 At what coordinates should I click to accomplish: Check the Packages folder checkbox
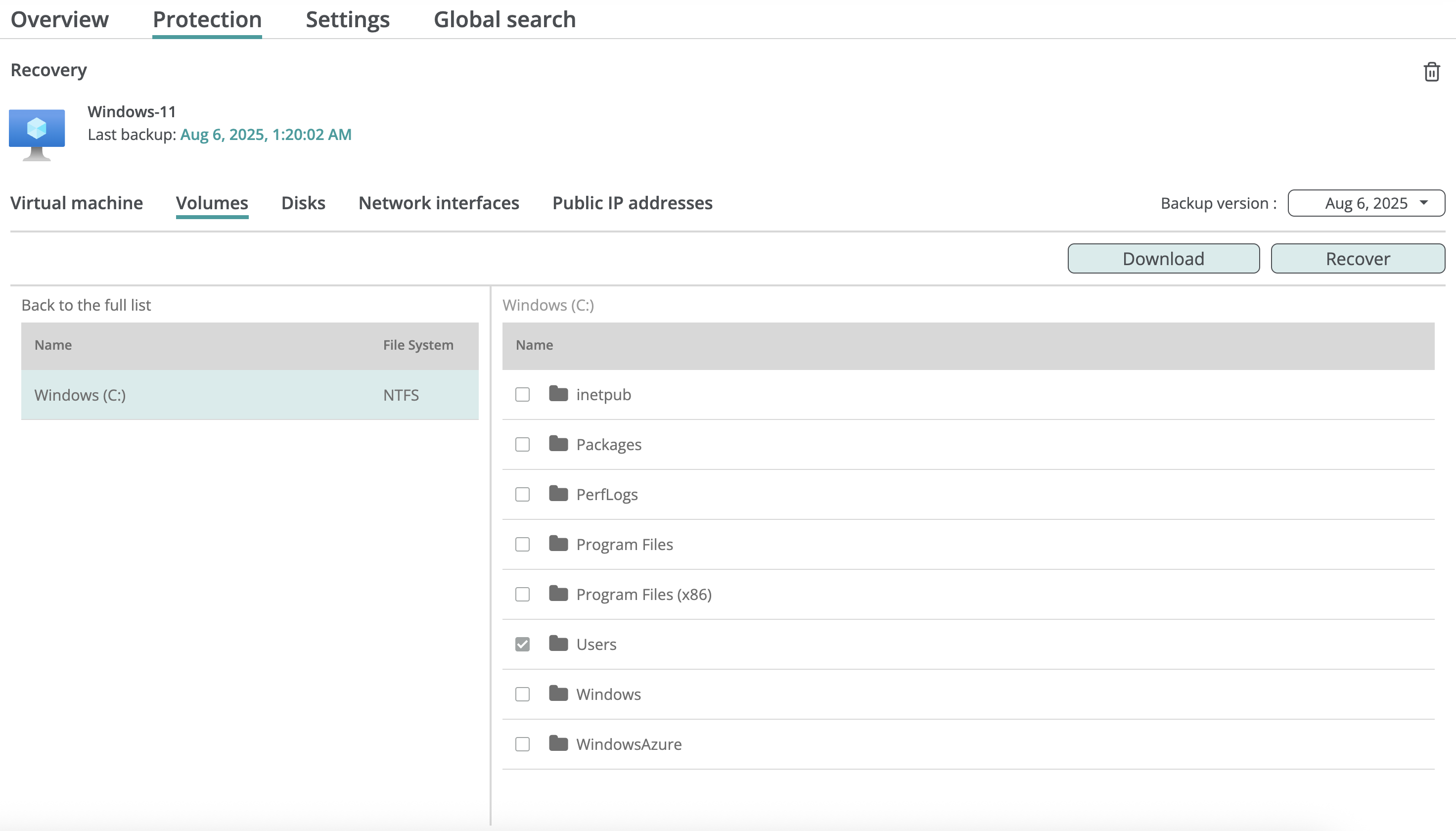[x=522, y=445]
